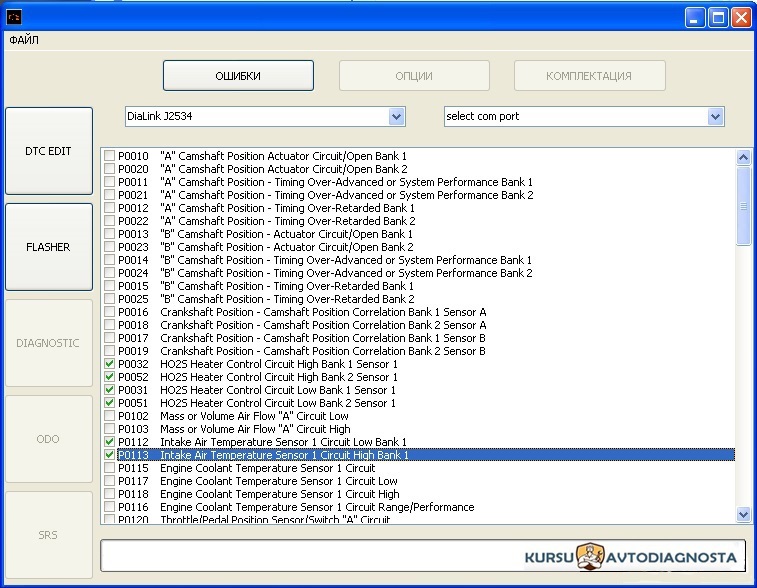Screen dimensions: 757x588
Task: Open the FLASHER section
Action: (x=49, y=247)
